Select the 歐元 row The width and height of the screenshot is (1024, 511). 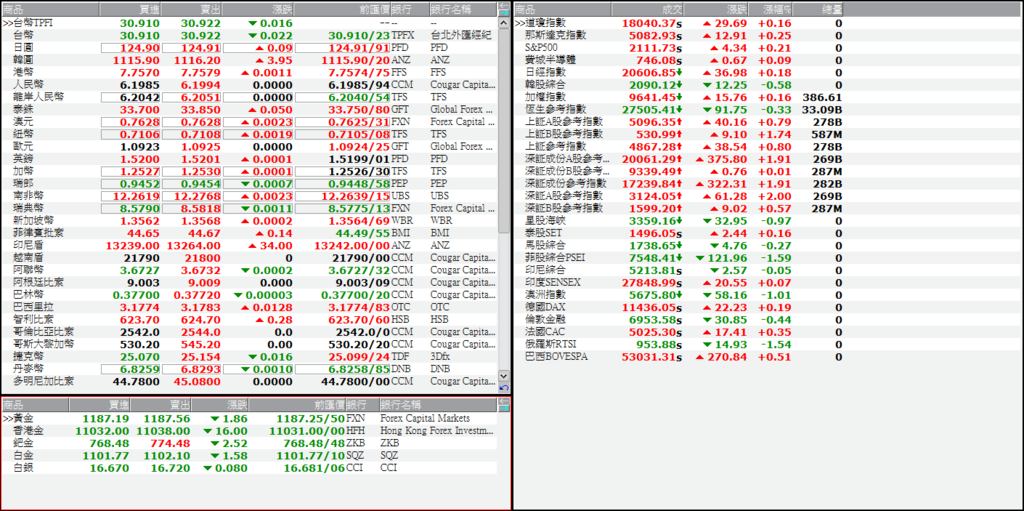(249, 146)
